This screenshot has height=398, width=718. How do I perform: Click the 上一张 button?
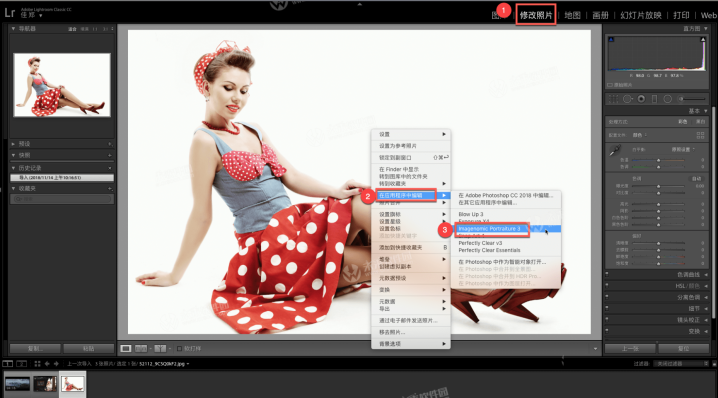point(630,349)
